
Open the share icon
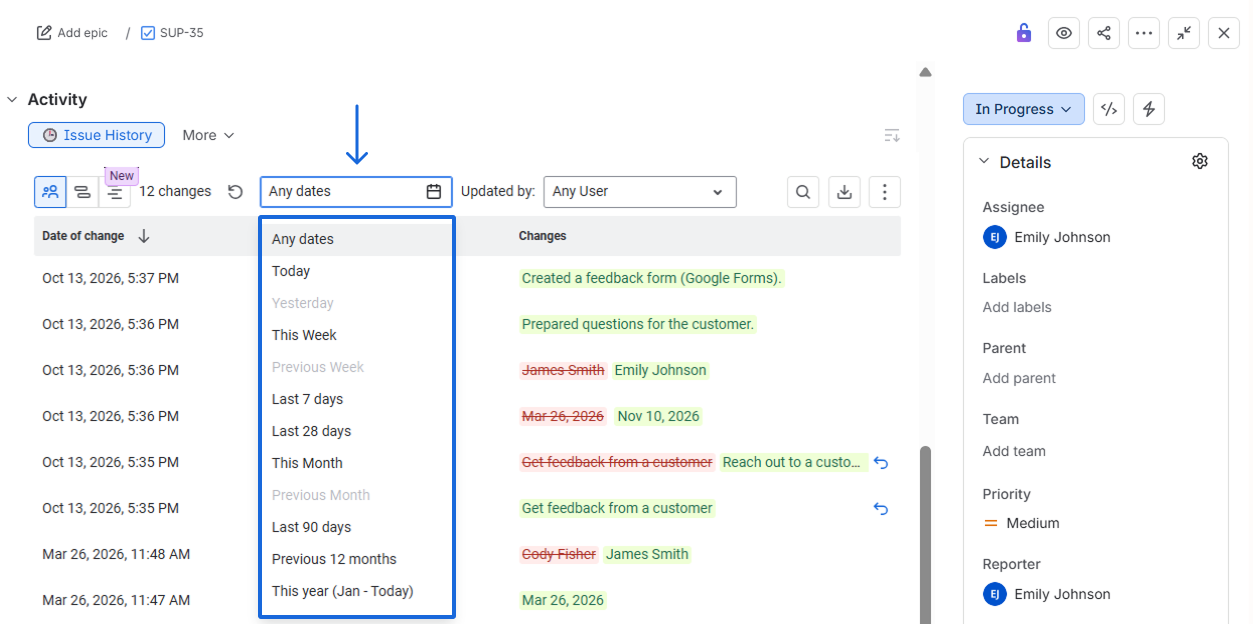(x=1104, y=33)
